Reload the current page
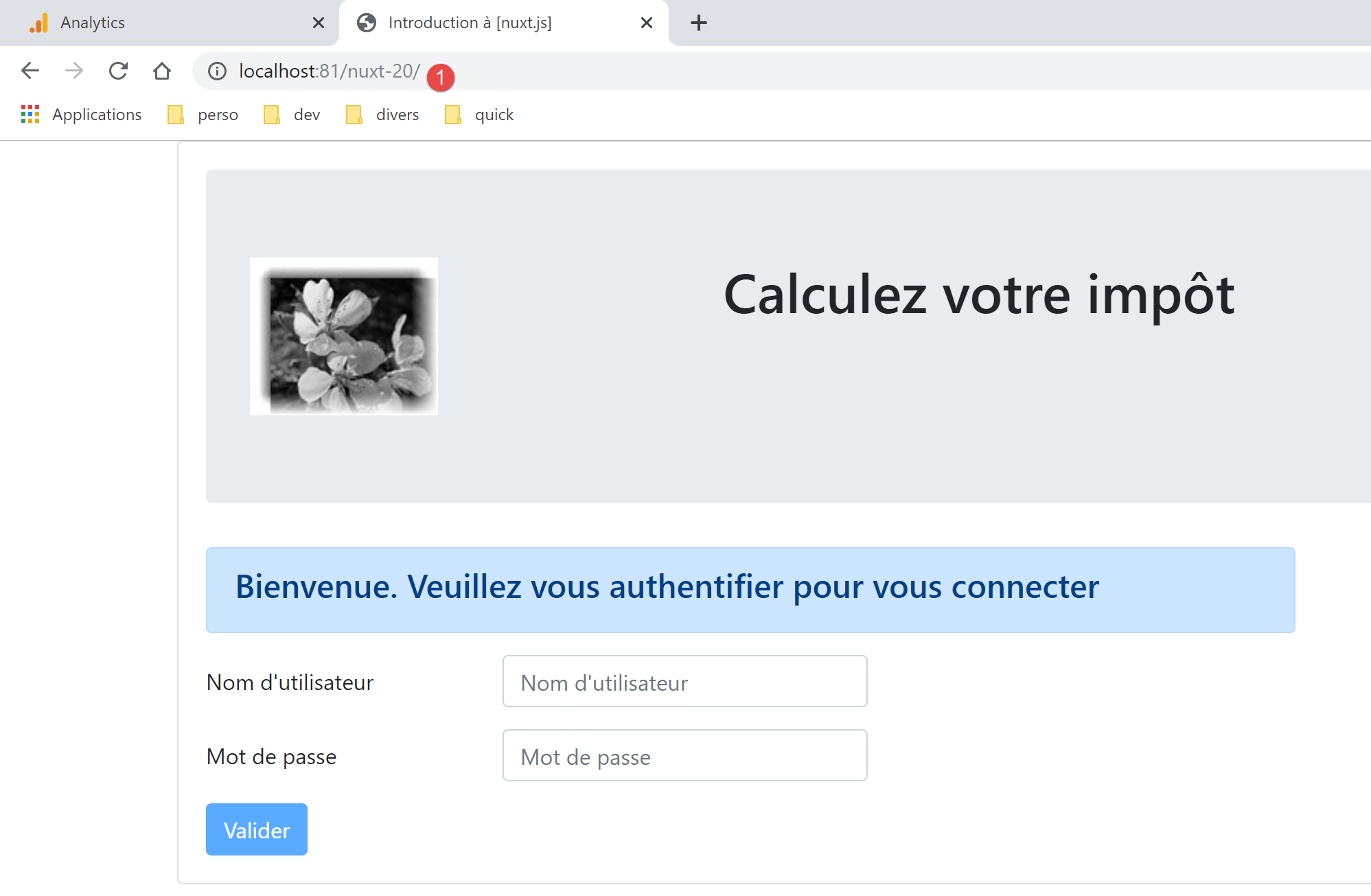The height and width of the screenshot is (896, 1371). 118,71
